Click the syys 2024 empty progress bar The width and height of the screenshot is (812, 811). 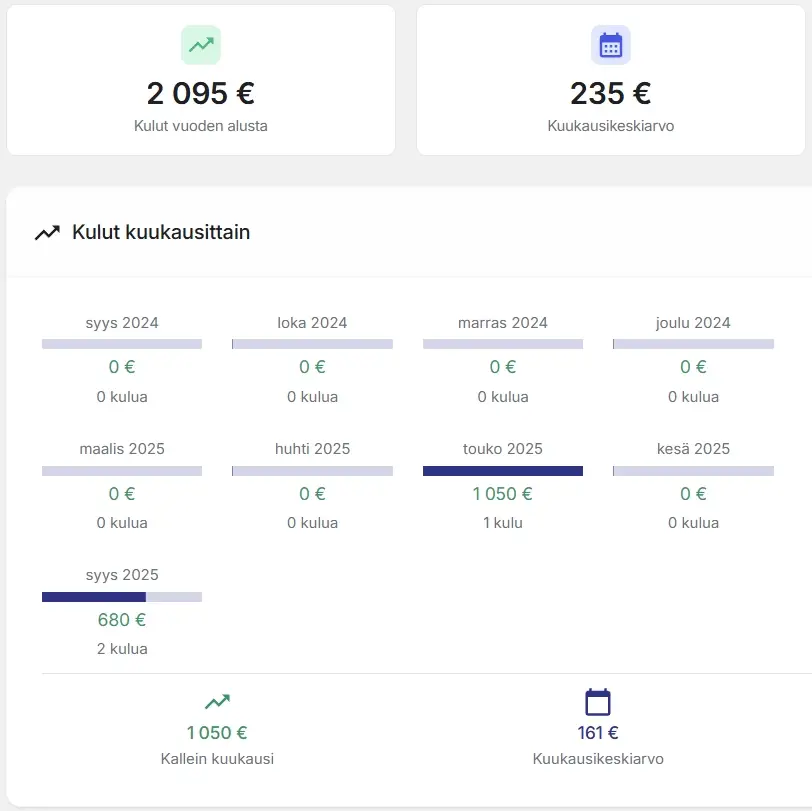122,344
